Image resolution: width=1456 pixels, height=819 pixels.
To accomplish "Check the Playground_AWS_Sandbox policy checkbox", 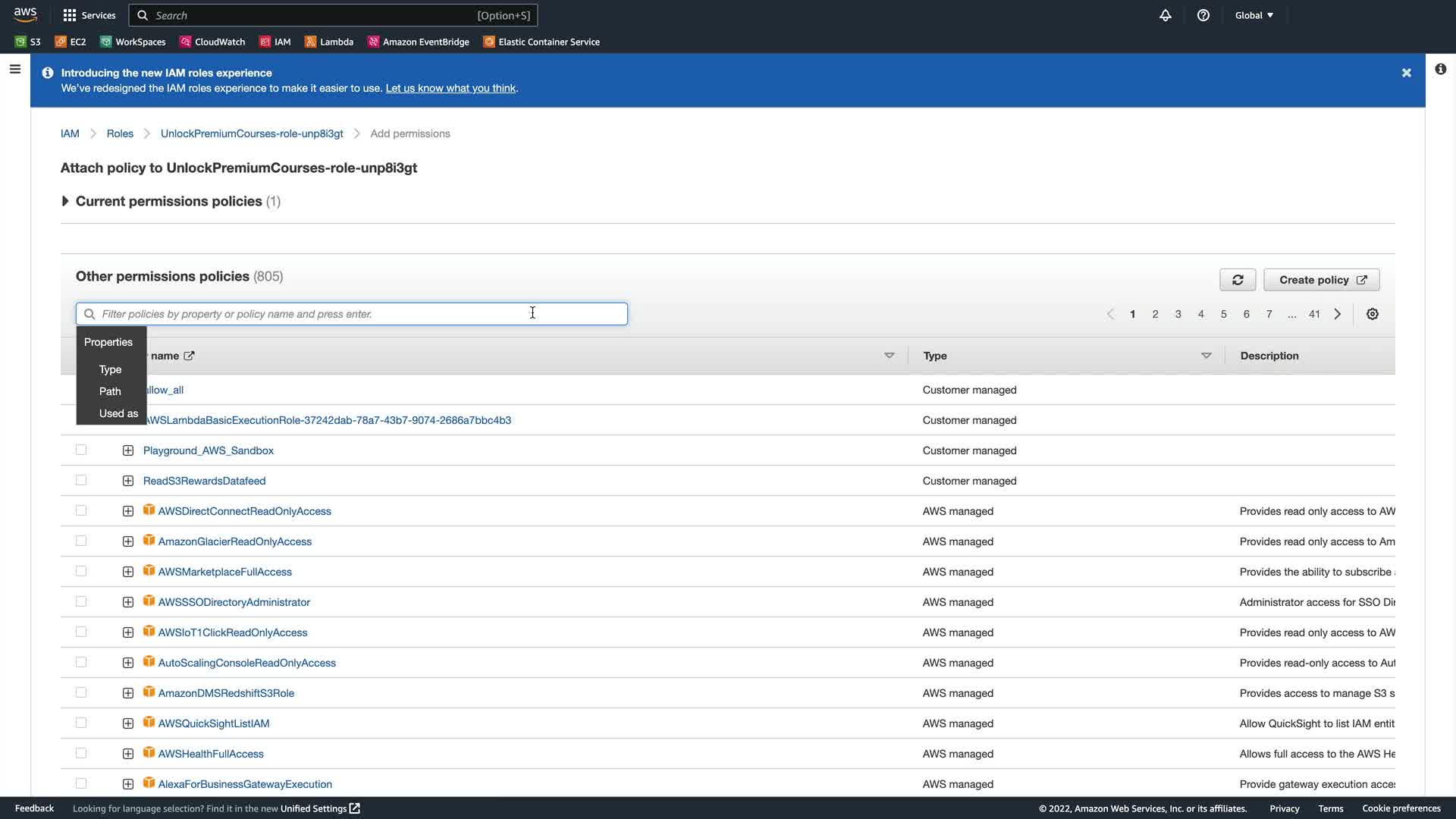I will click(x=81, y=450).
